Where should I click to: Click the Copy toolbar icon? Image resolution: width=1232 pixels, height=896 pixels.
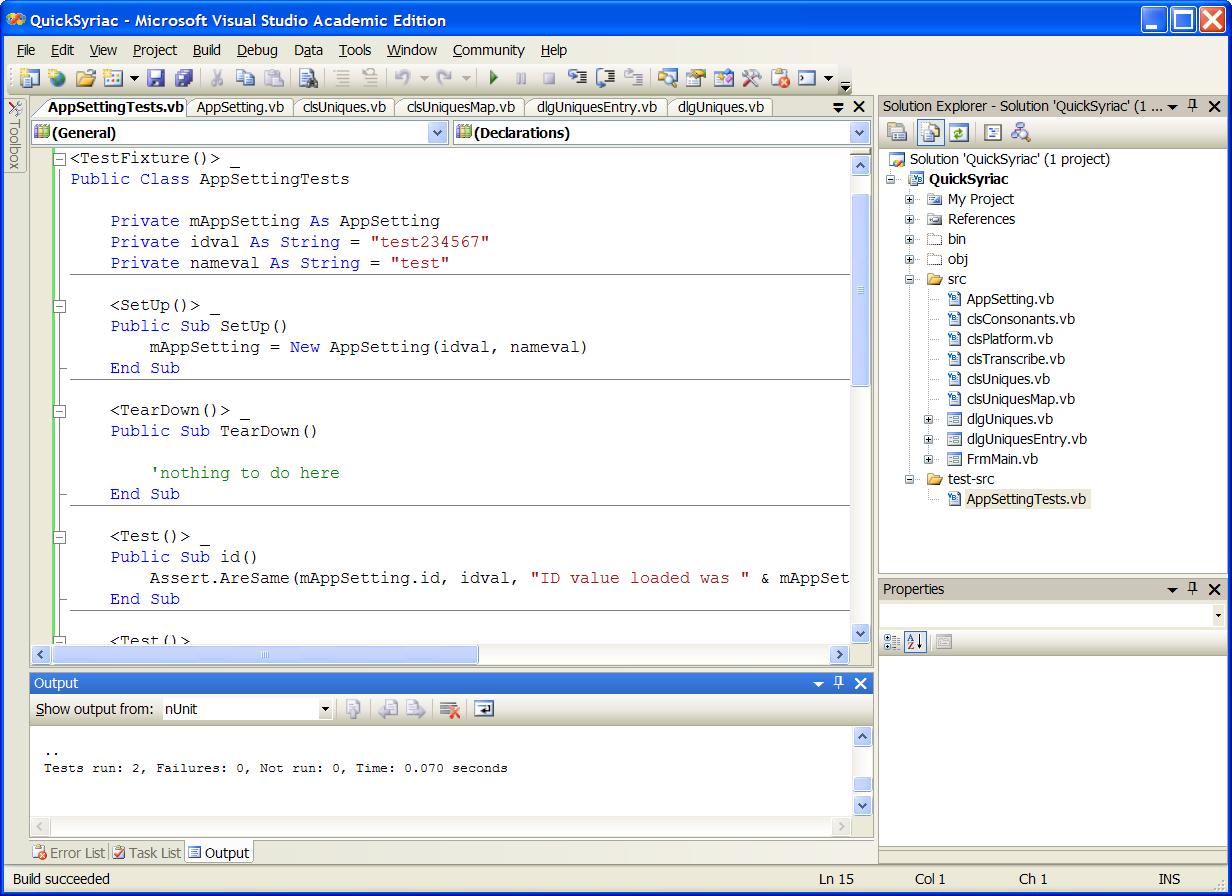click(x=245, y=78)
